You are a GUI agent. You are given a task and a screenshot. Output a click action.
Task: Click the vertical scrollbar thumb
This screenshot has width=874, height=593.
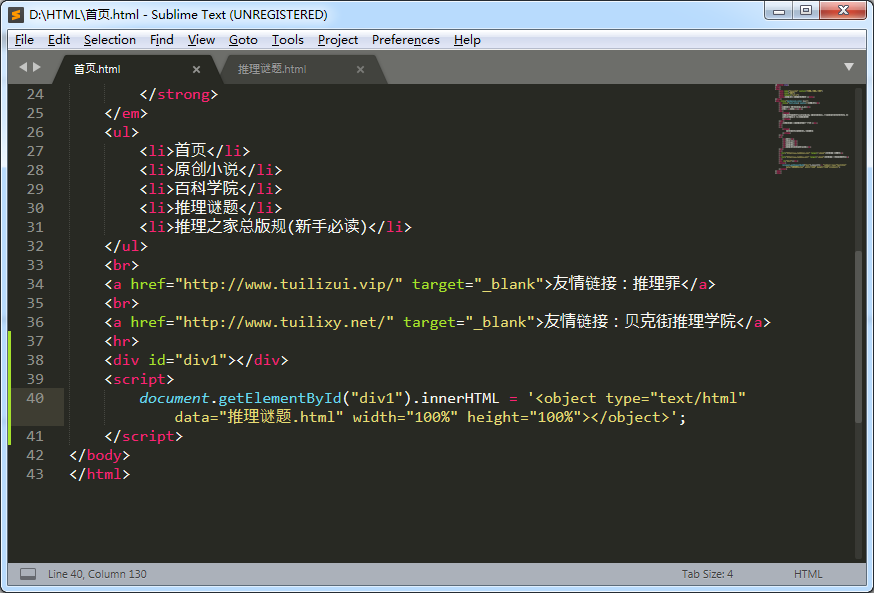858,337
